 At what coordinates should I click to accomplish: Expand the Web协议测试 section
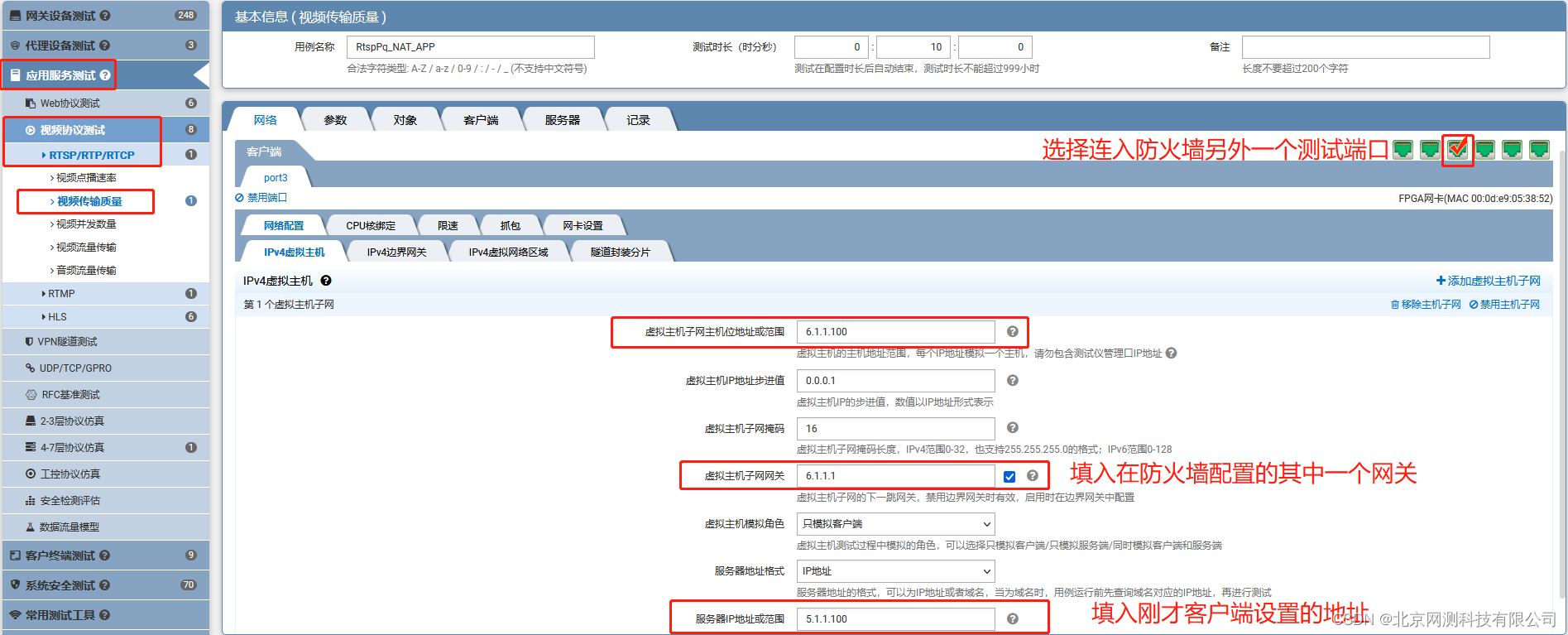coord(106,103)
